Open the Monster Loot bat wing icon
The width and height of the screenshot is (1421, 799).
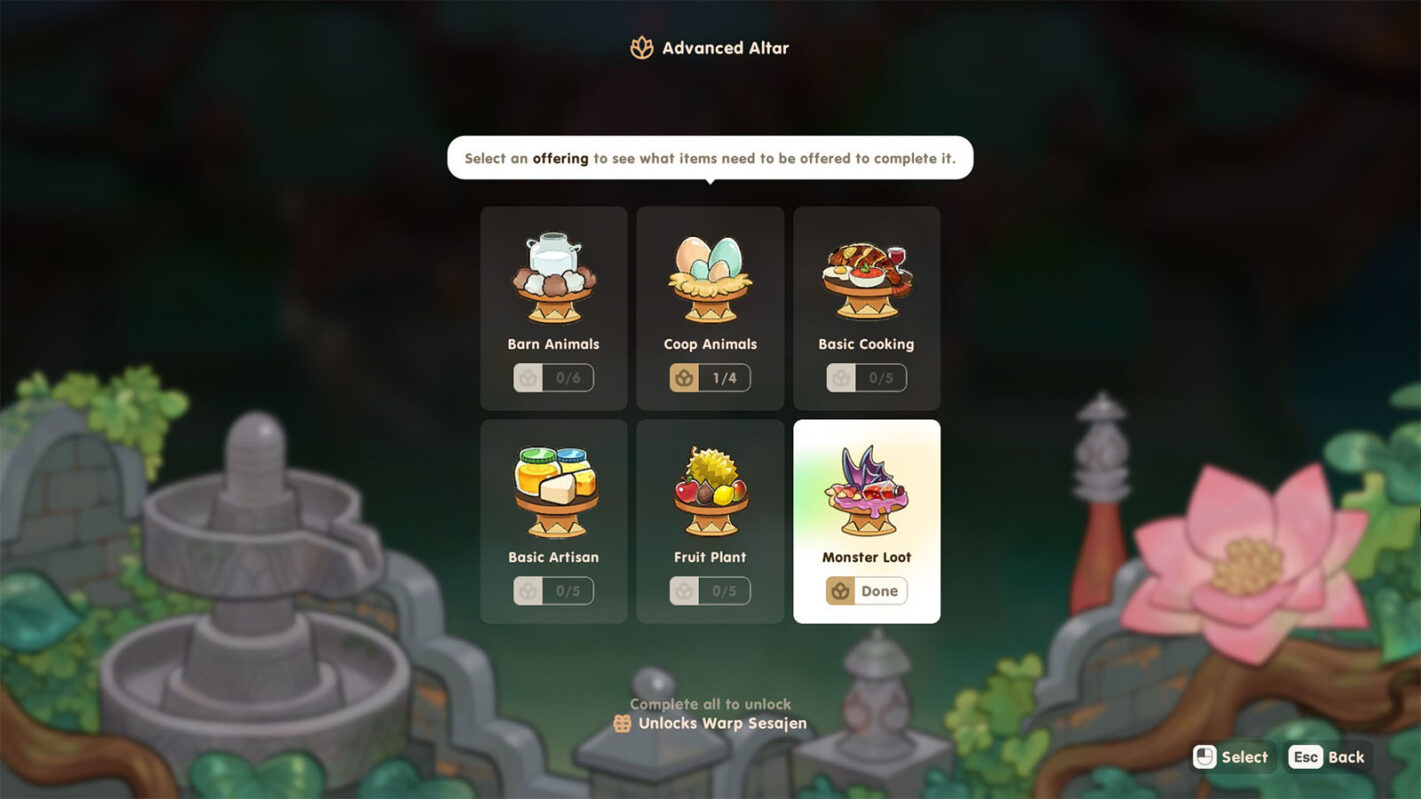[x=866, y=491]
